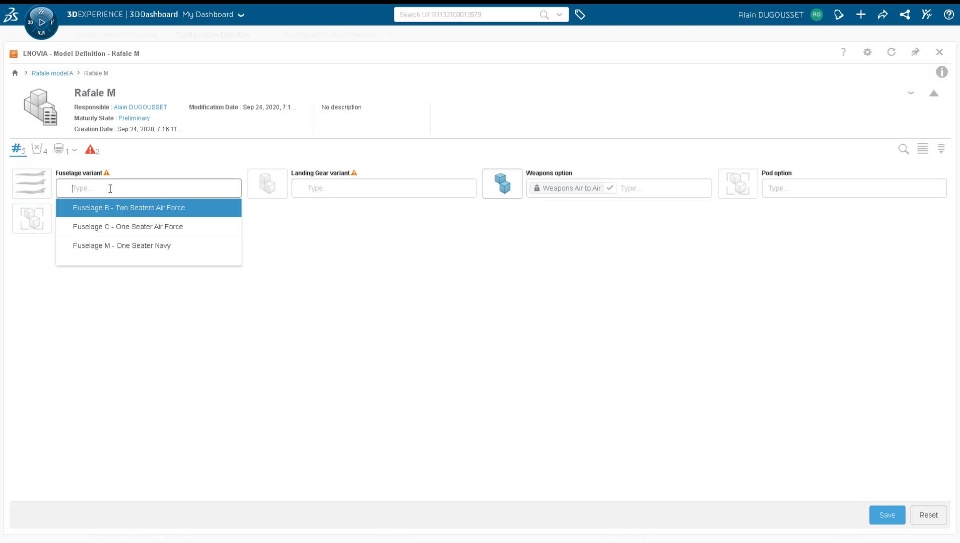Reset the configuration
Screen dimensions: 960x543
[928, 515]
